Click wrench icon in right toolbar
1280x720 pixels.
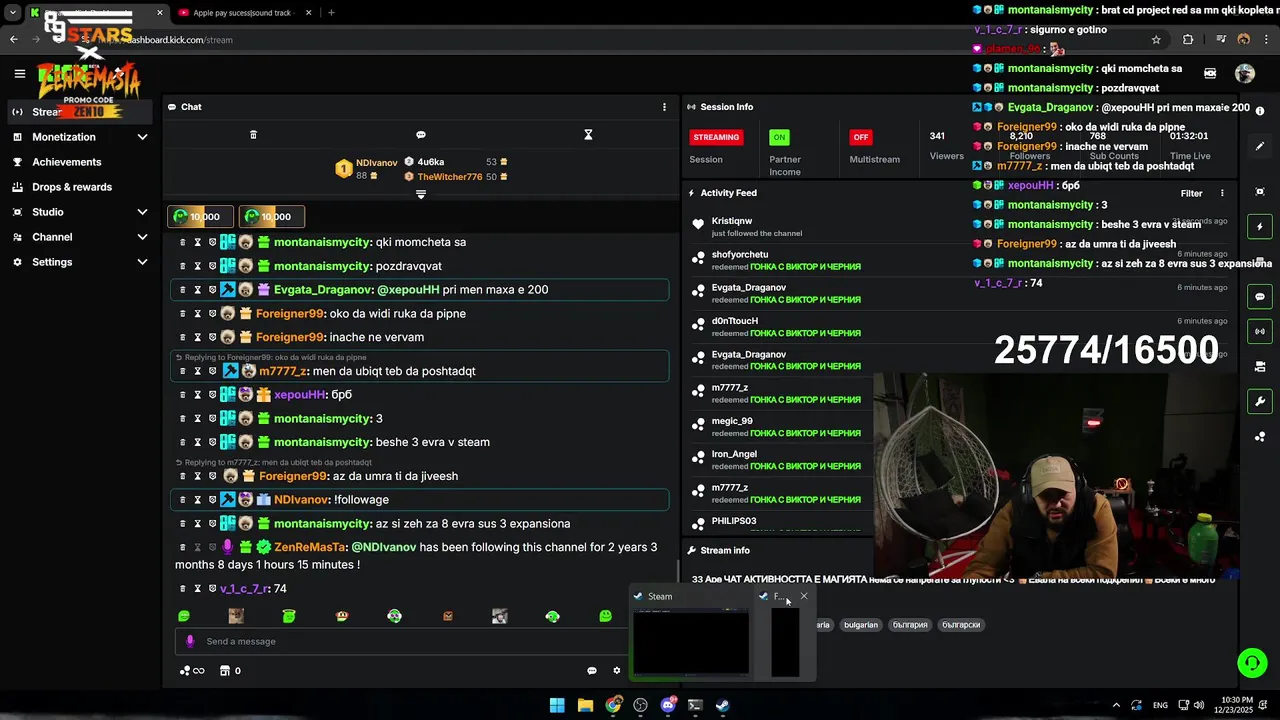point(1260,402)
